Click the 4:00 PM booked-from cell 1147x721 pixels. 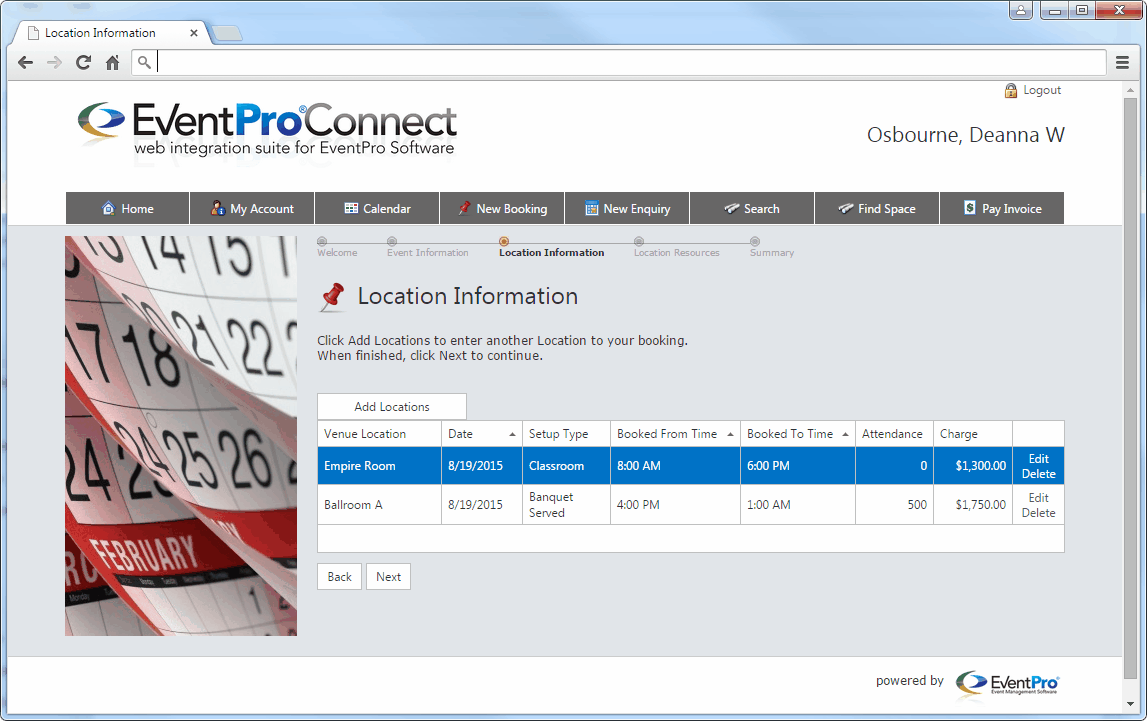675,505
